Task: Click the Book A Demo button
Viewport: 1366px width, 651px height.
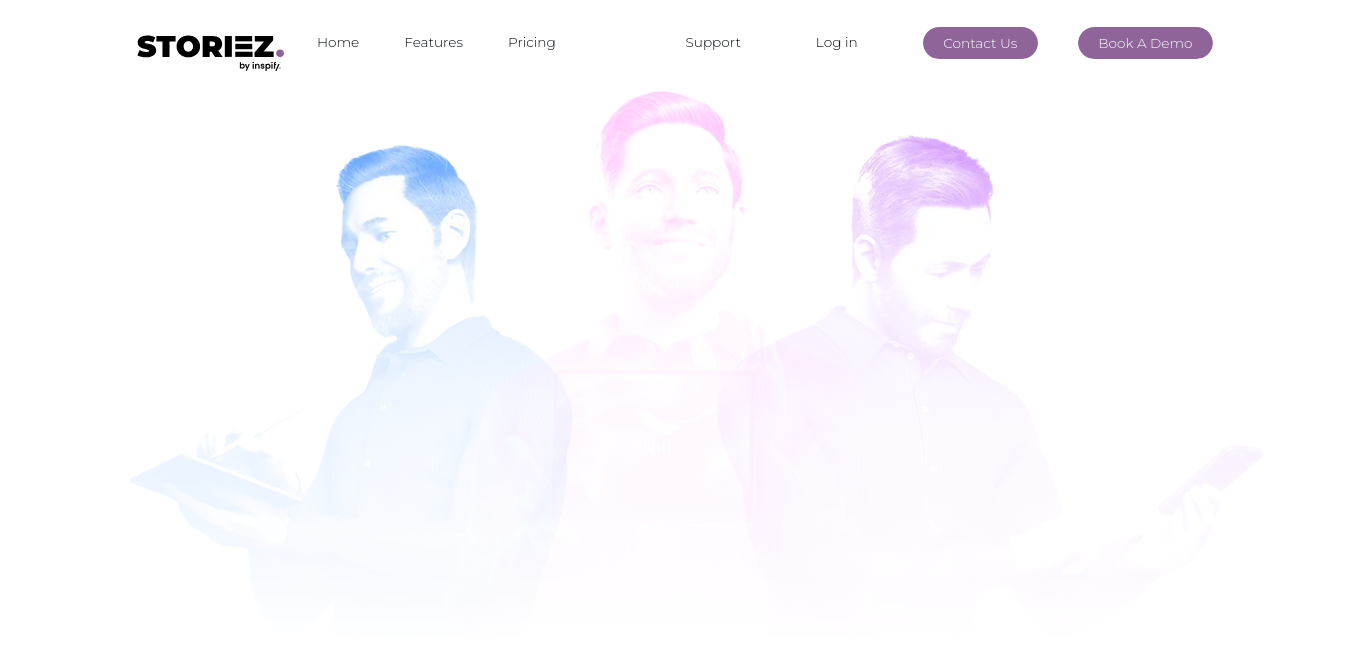Action: [1145, 43]
